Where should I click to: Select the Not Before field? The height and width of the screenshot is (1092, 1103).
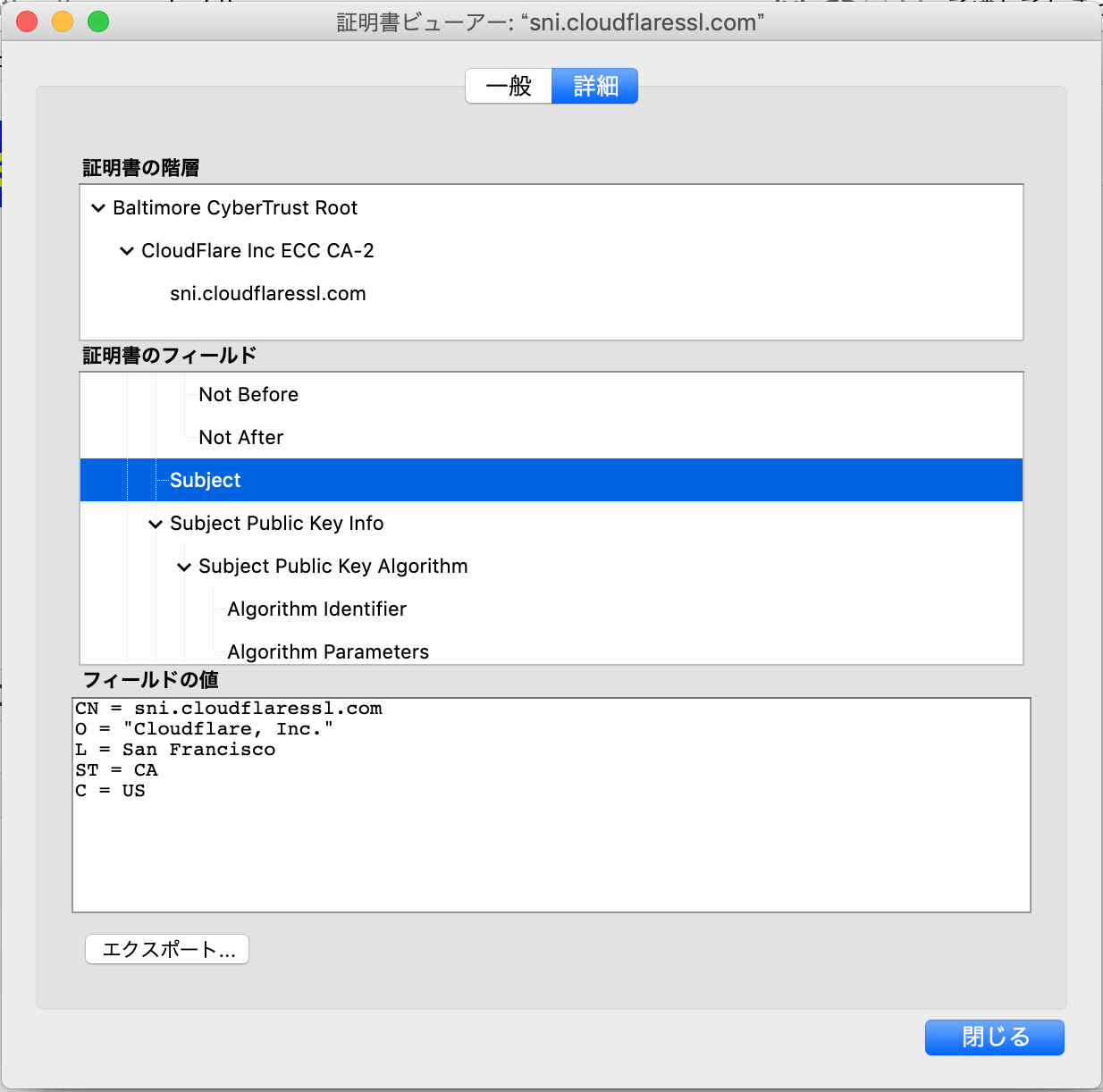tap(248, 395)
